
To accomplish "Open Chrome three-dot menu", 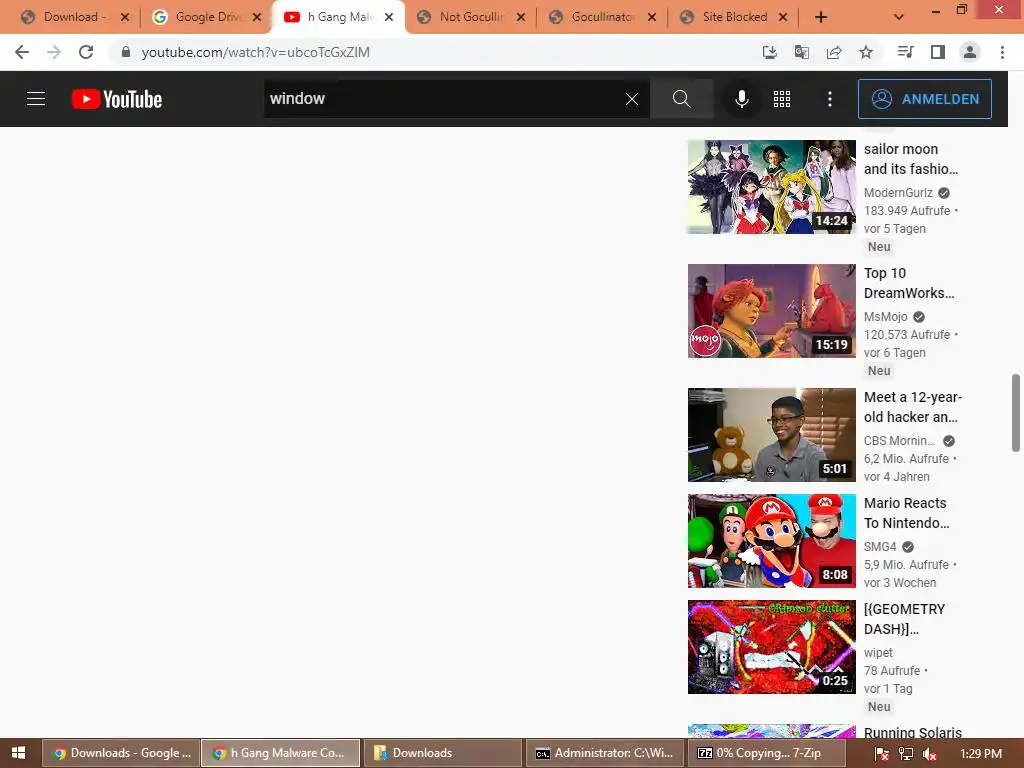I will click(x=1002, y=52).
